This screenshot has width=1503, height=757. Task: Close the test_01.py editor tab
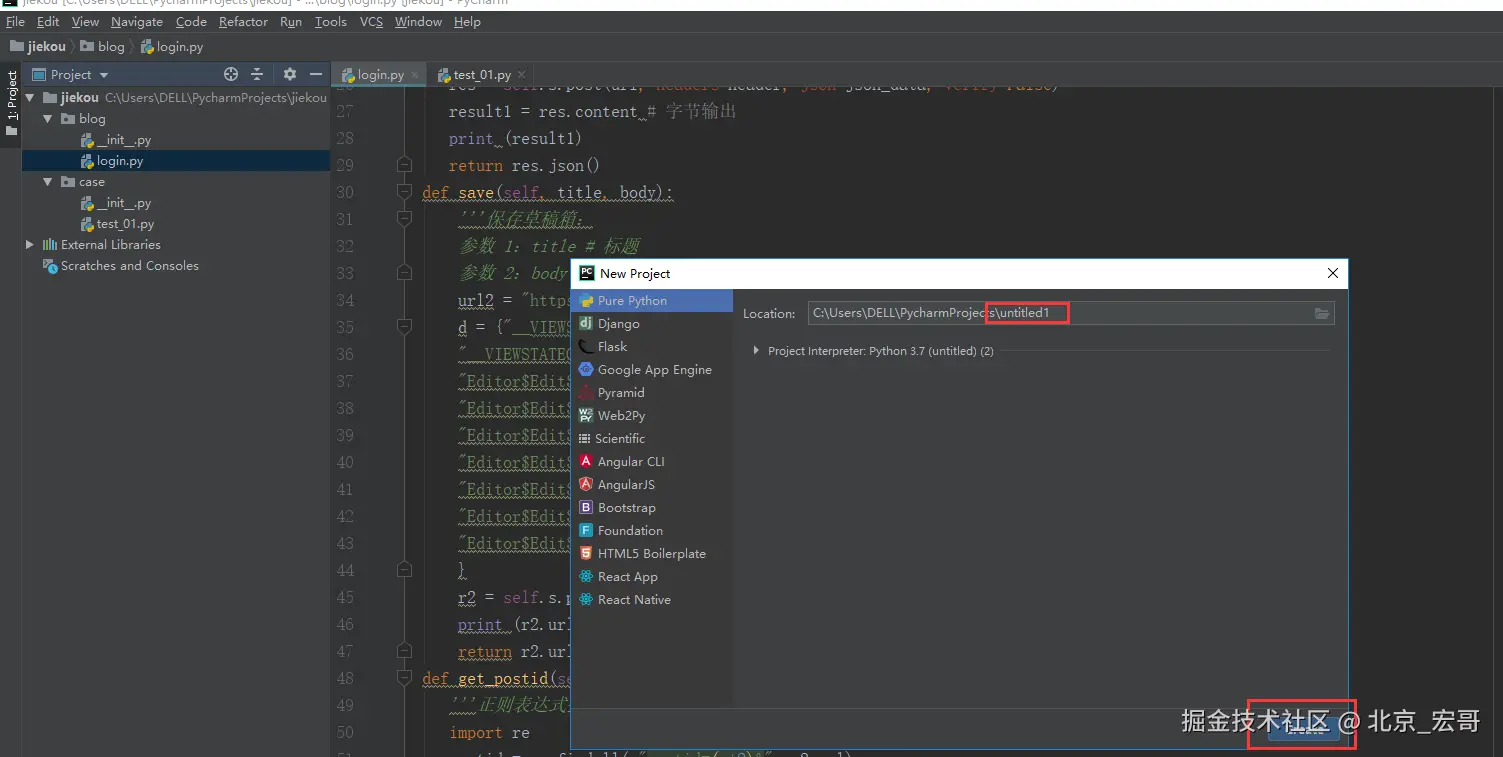522,75
